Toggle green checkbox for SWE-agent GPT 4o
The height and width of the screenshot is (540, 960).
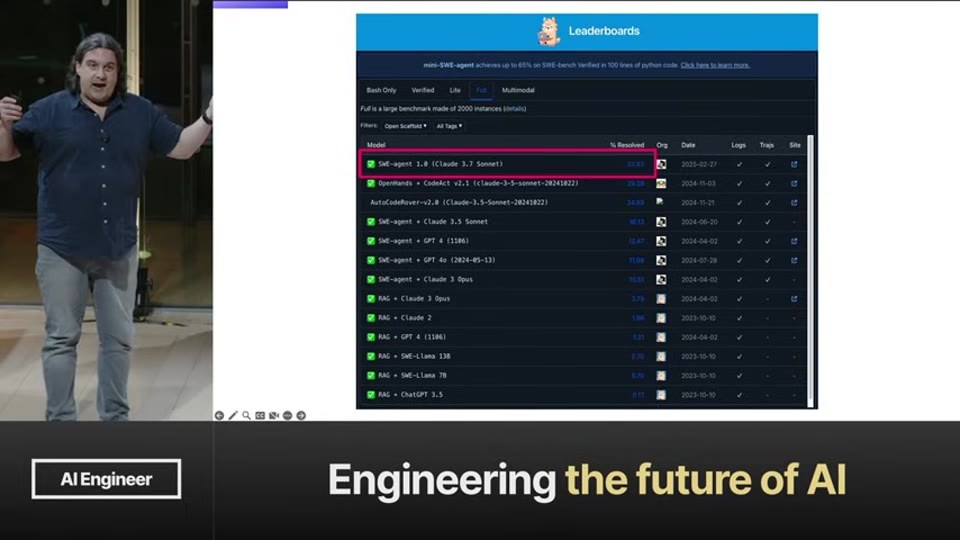point(371,260)
